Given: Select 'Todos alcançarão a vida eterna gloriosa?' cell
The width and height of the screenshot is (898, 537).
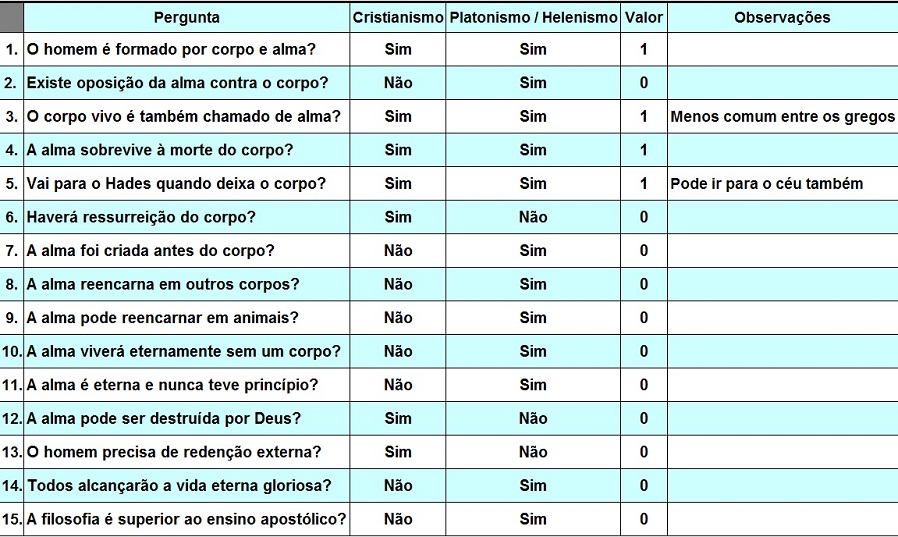Looking at the screenshot, I should (x=187, y=486).
